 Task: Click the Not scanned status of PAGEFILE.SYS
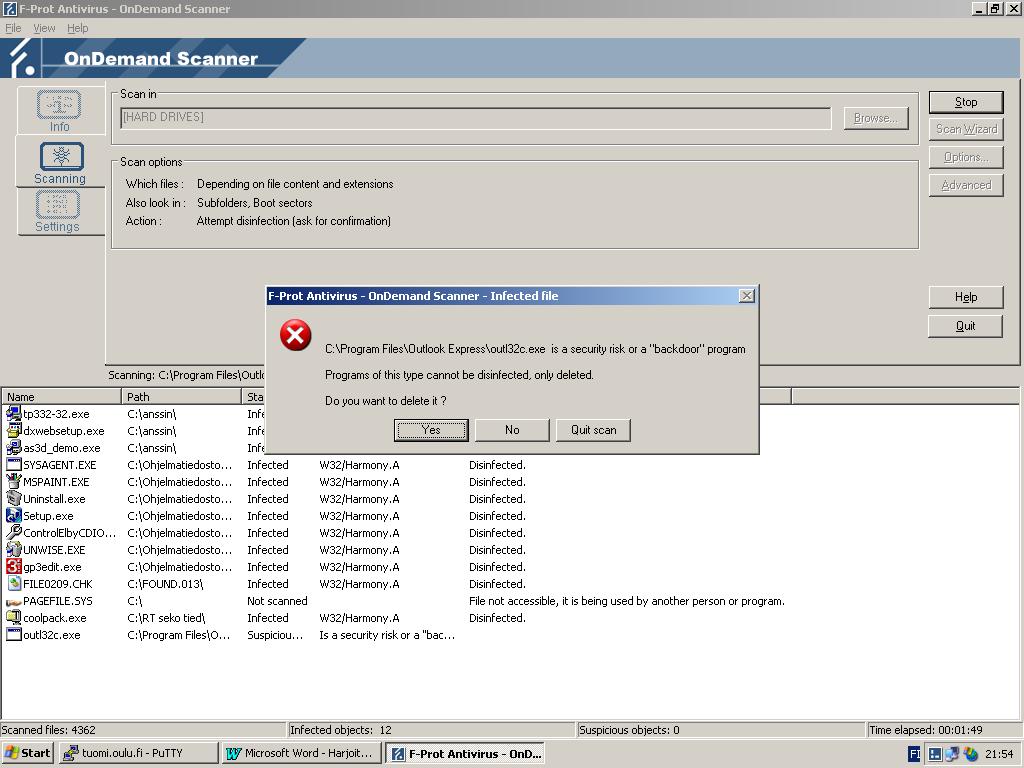(x=277, y=601)
